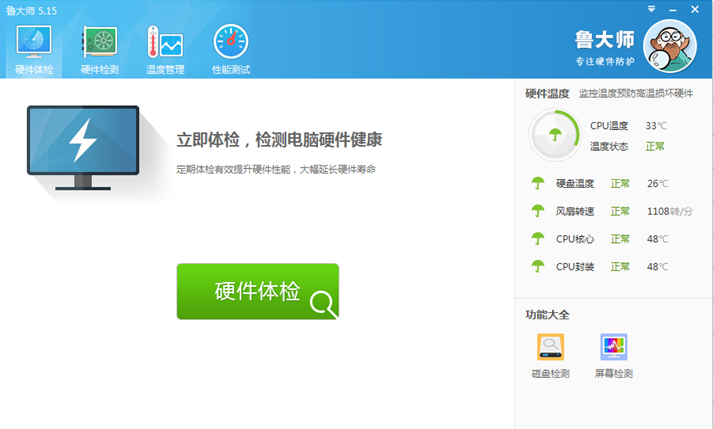Click the 鲁大师 mascot avatar
Viewport: 714px width, 429px height.
click(670, 46)
